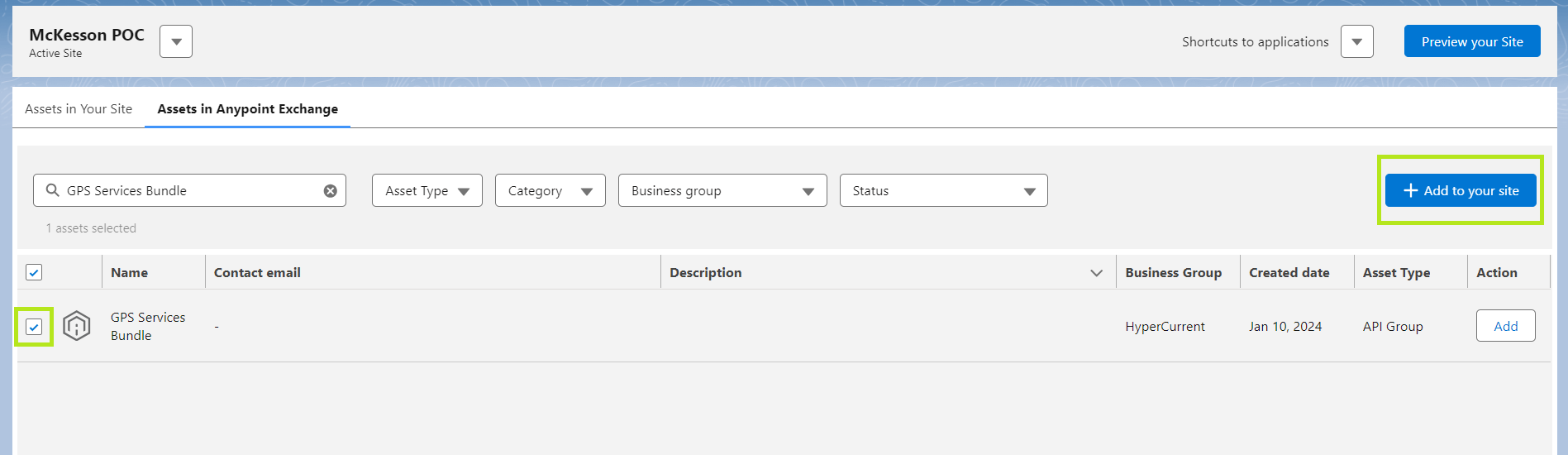Open the Asset Type filter dropdown
The width and height of the screenshot is (1568, 455).
click(427, 190)
